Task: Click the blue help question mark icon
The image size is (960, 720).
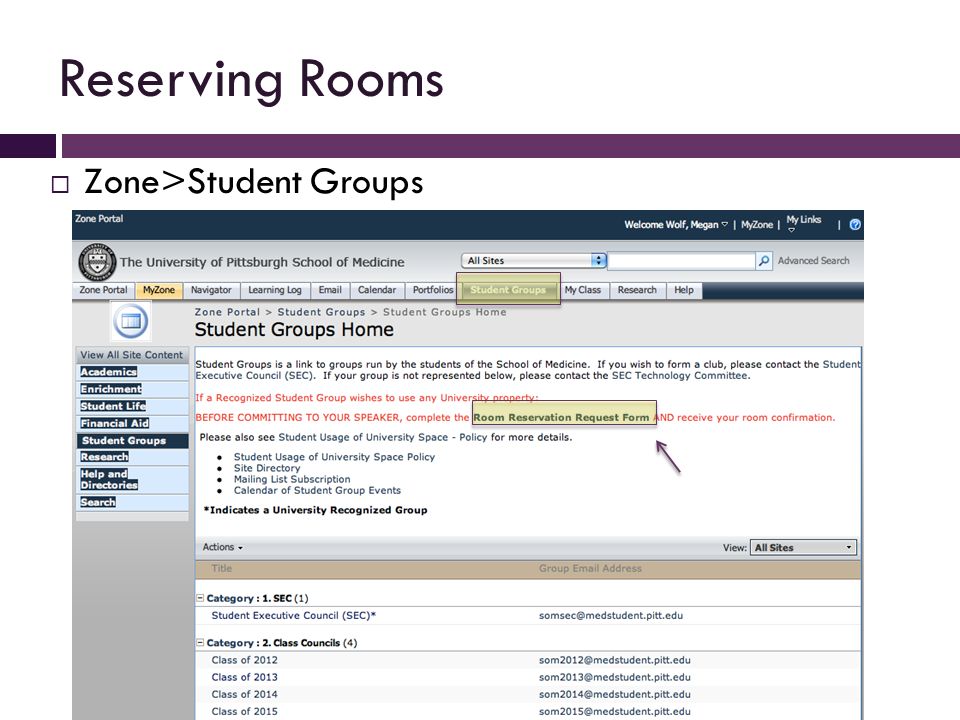Action: (x=855, y=225)
